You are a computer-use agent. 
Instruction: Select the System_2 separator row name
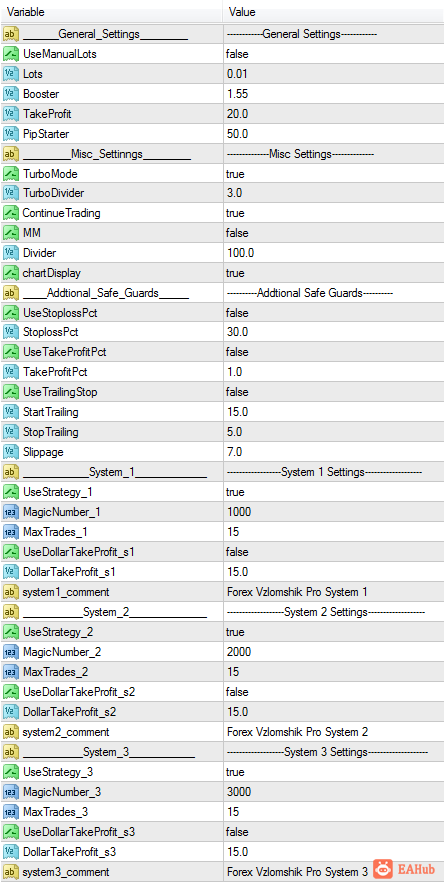tap(115, 612)
